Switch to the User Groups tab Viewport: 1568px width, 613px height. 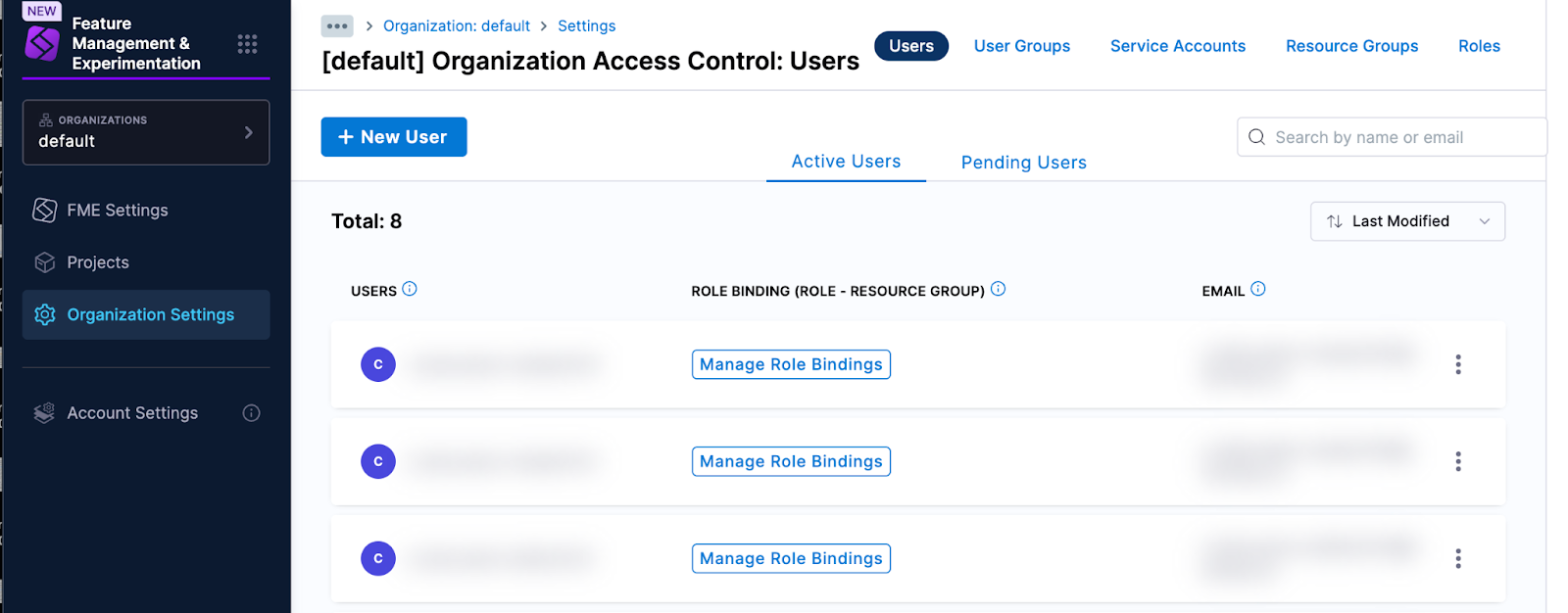(1021, 46)
